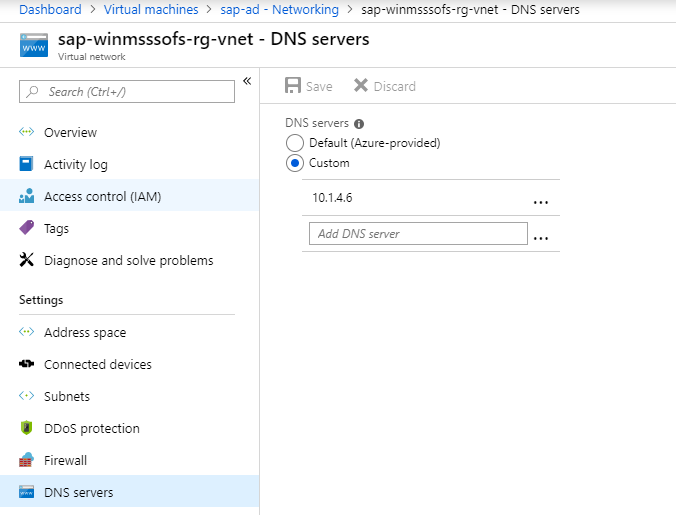Open the Subnets menu item
Viewport: 676px width, 515px height.
coord(66,397)
